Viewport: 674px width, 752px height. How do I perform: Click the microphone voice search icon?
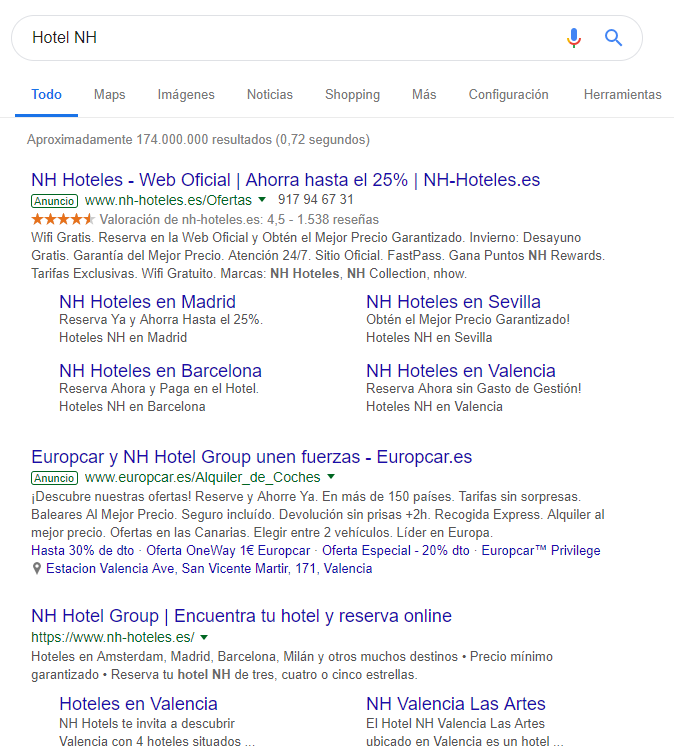[573, 38]
